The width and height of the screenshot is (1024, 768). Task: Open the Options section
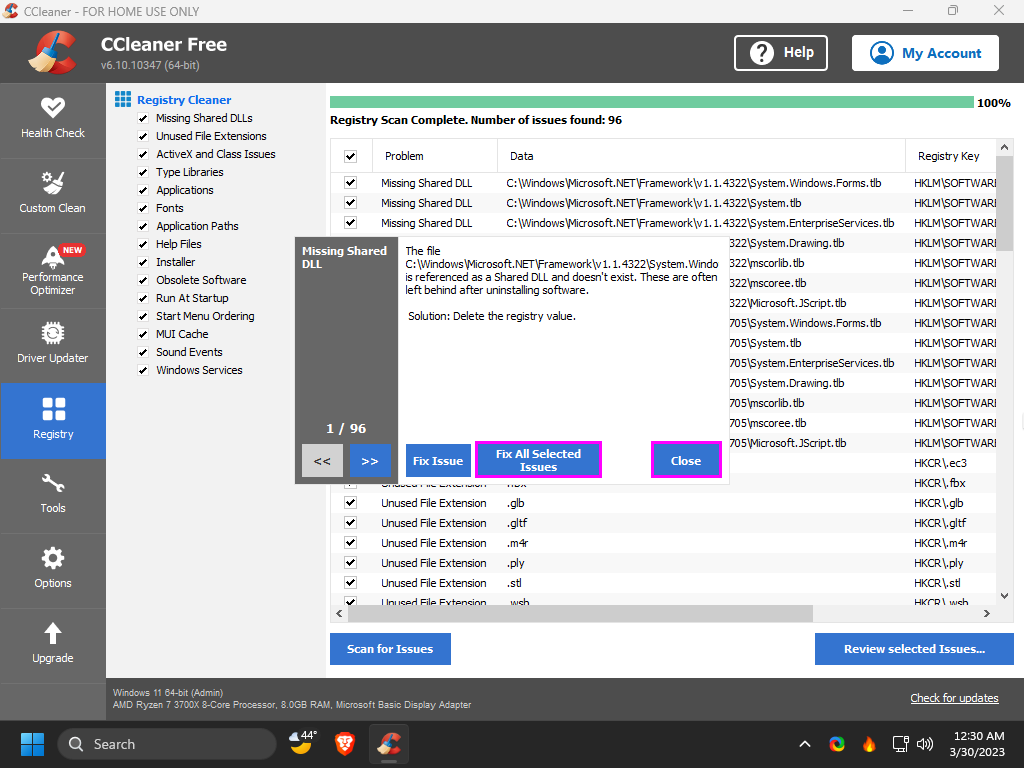[x=53, y=571]
